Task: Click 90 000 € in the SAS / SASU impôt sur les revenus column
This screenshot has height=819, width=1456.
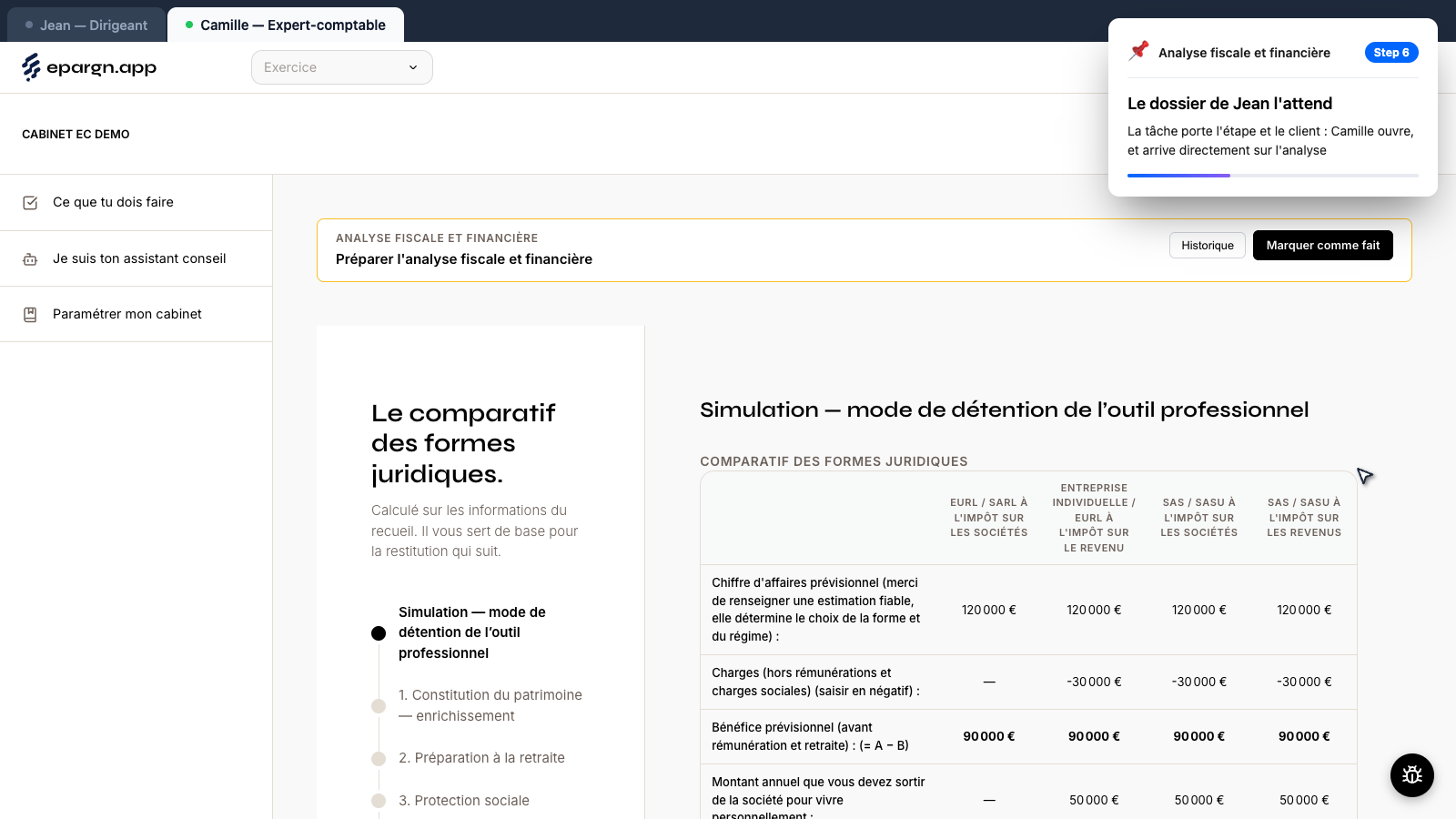Action: click(x=1304, y=736)
